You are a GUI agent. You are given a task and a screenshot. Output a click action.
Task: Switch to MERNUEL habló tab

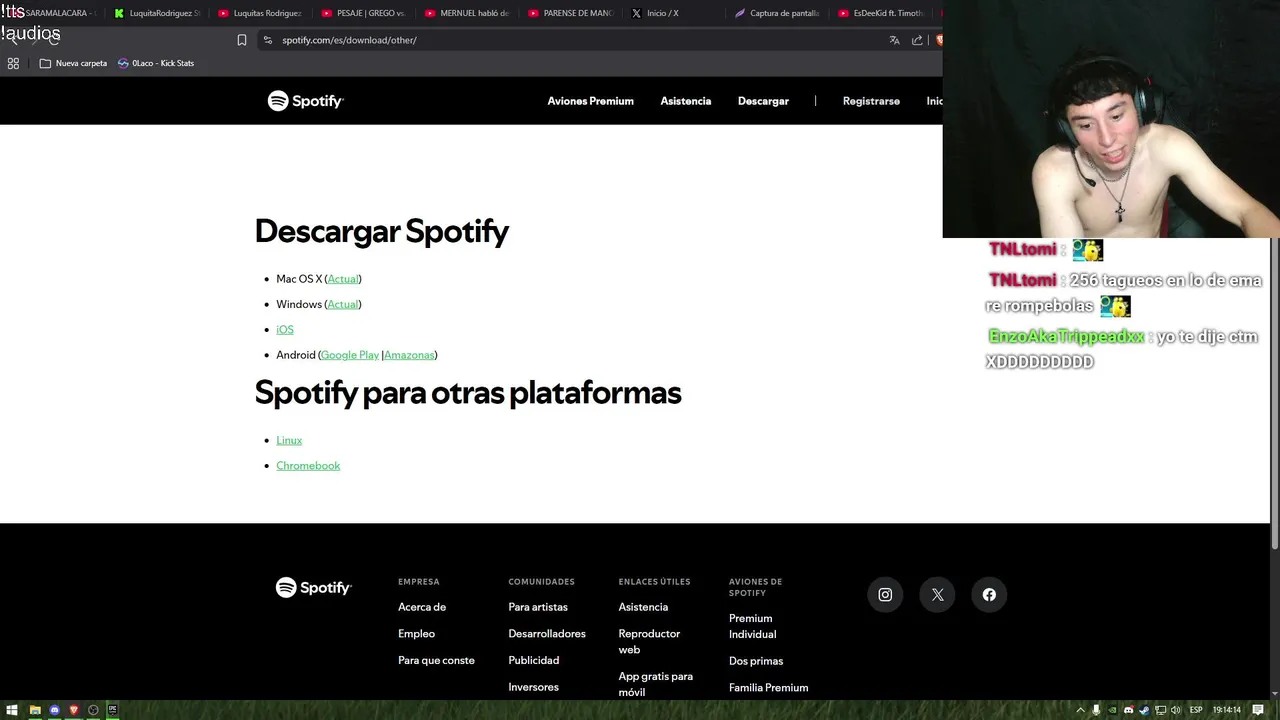tap(467, 13)
